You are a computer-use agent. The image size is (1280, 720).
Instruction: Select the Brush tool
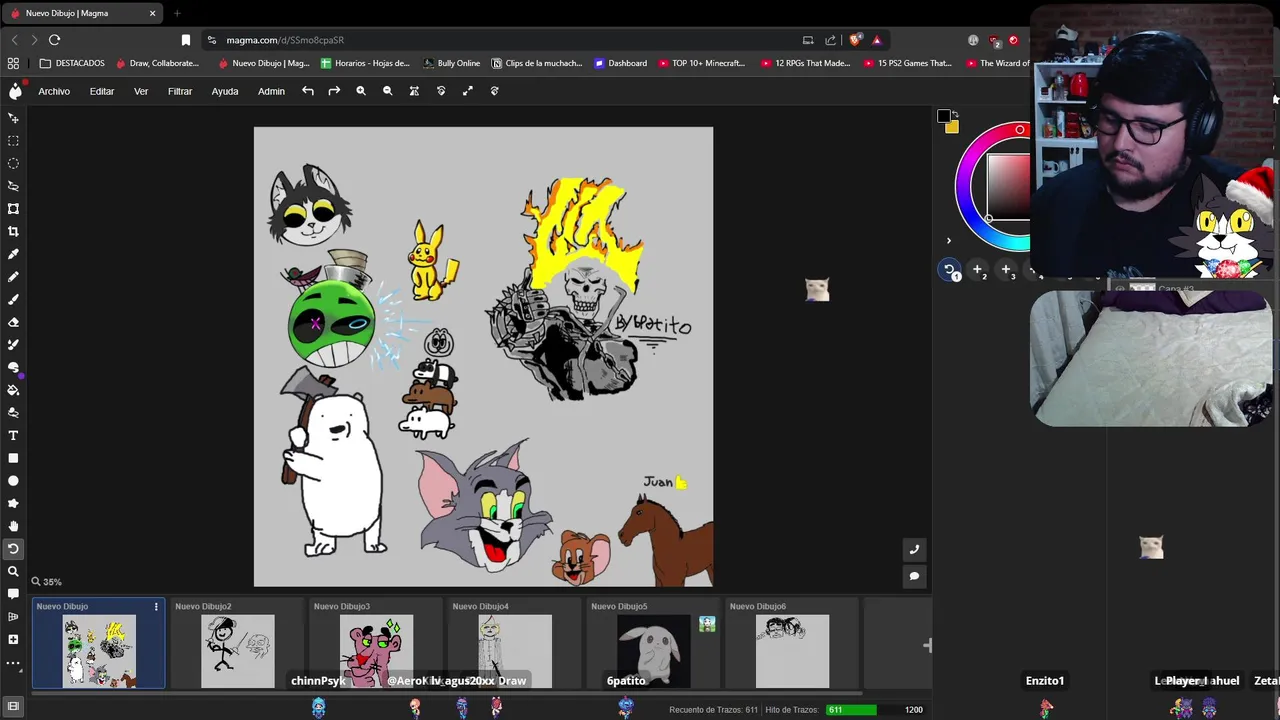click(x=13, y=299)
